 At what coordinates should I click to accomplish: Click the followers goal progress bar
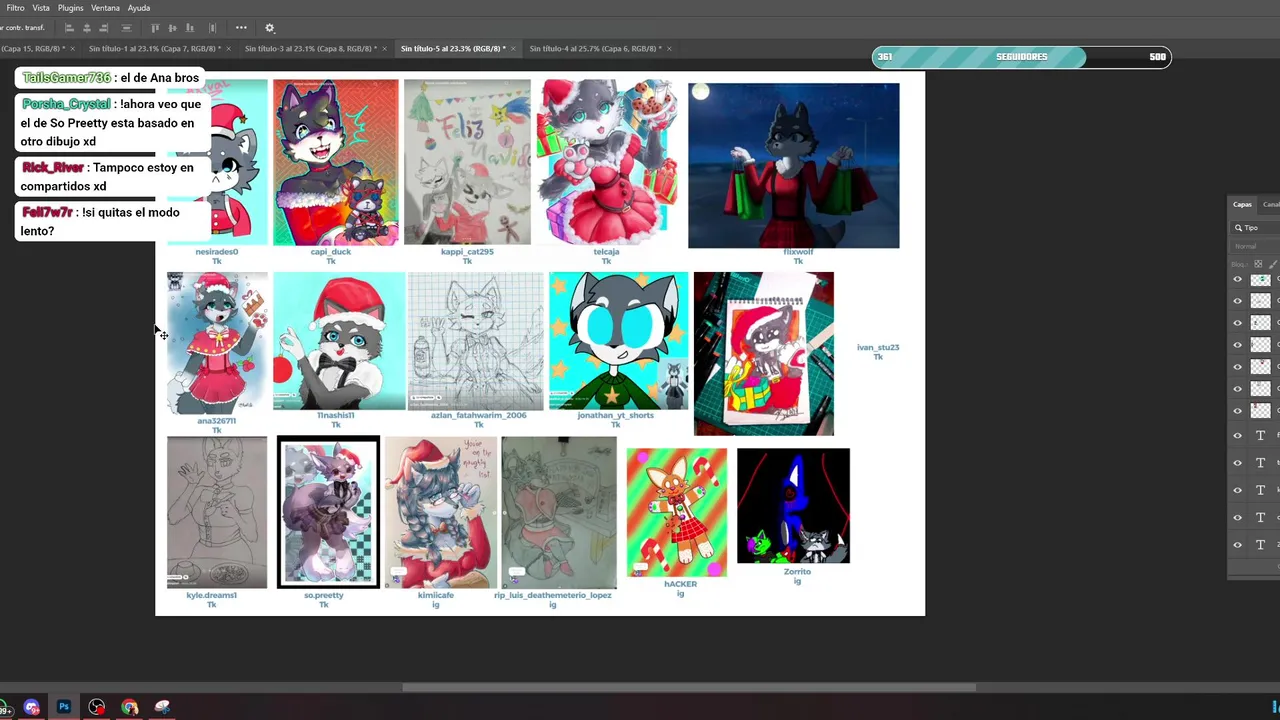click(x=1021, y=57)
